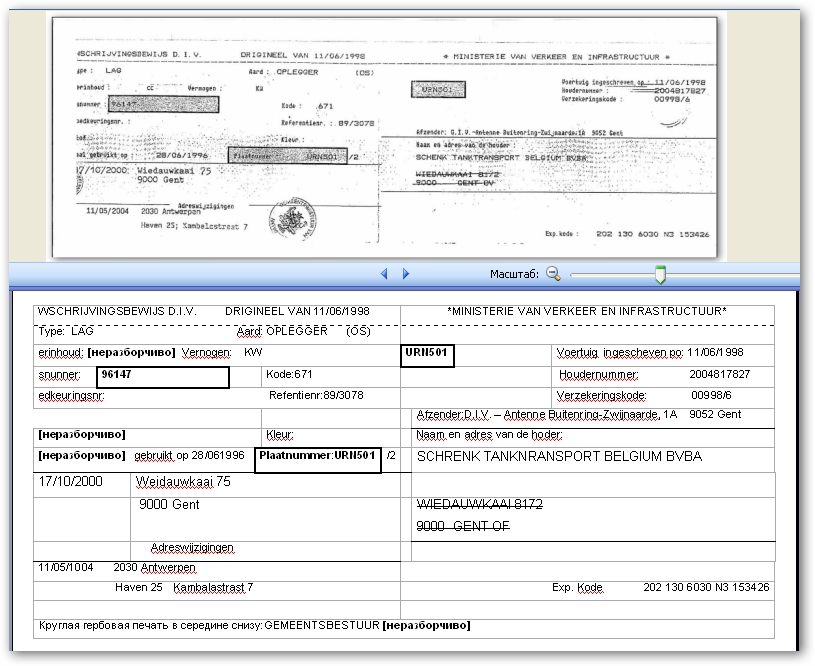The height and width of the screenshot is (666, 815).
Task: Click 'gebruikt op 28/061996' text
Action: [189, 455]
